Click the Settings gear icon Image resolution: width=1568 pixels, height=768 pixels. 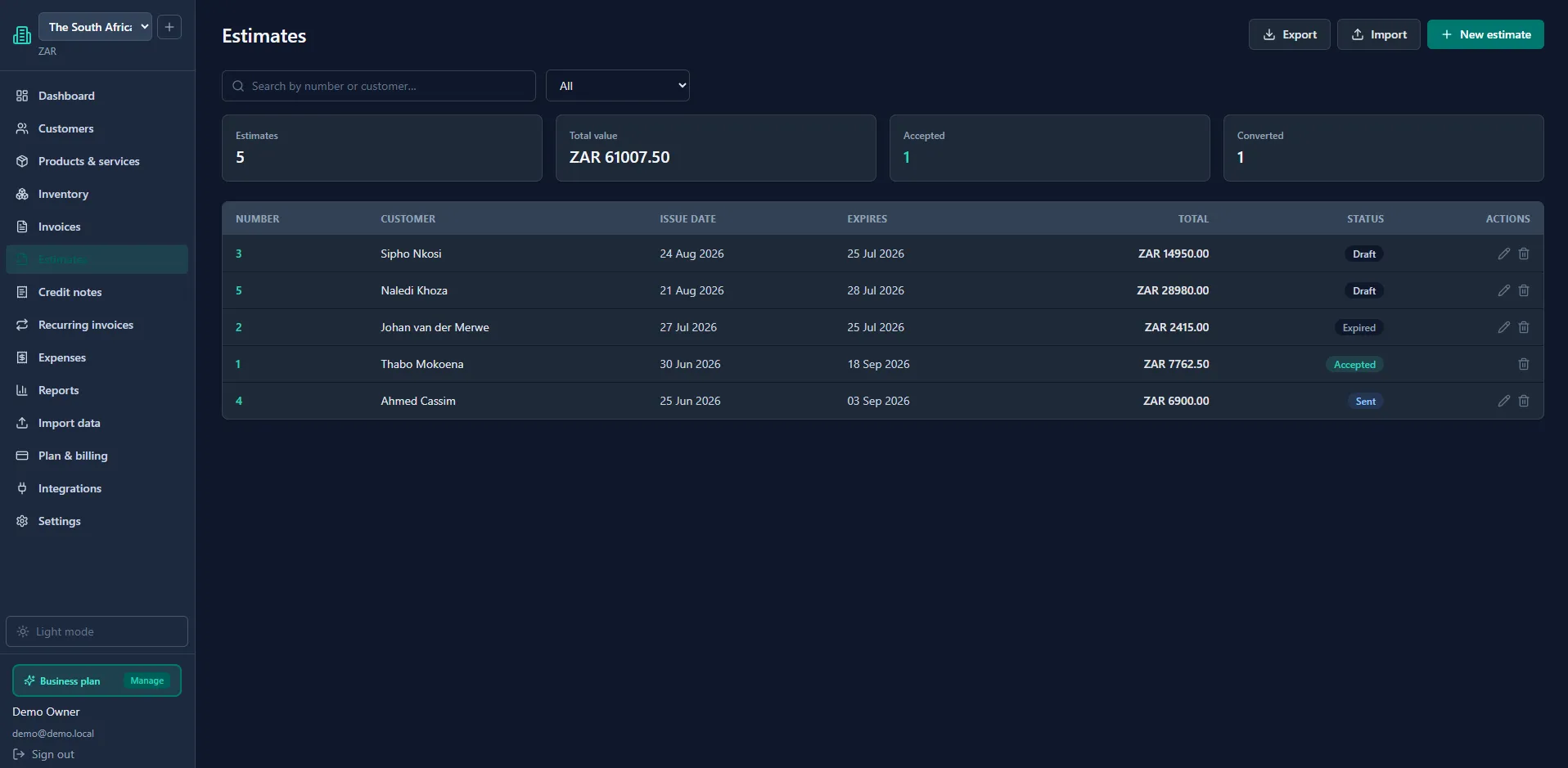point(22,521)
